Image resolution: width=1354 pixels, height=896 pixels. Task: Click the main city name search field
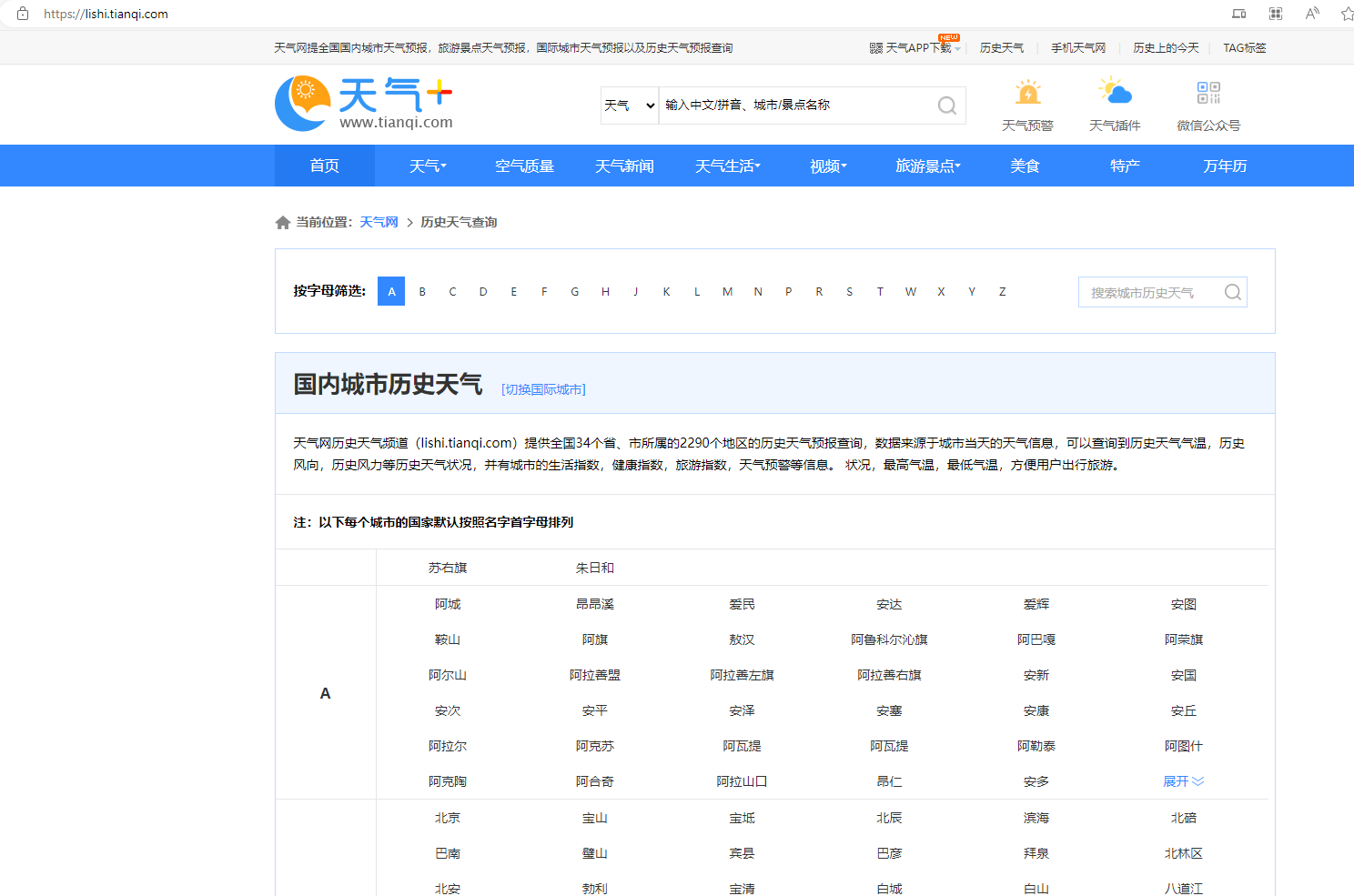point(796,106)
